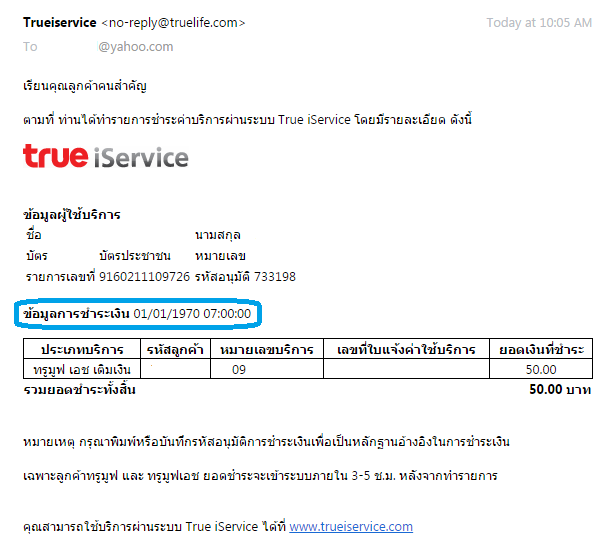Open the www.trueiservice.com link

[x=351, y=527]
